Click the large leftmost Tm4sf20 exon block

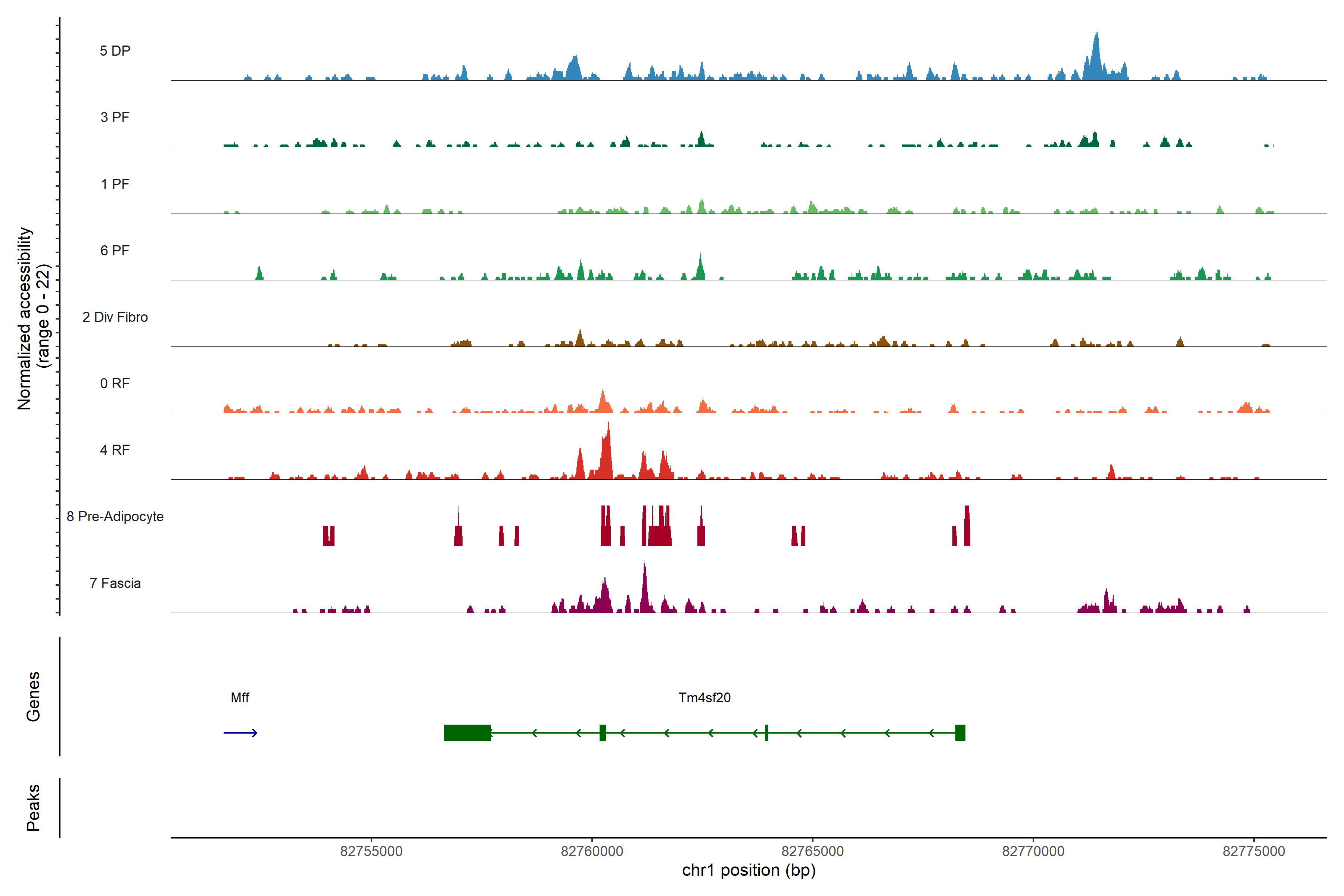[467, 733]
